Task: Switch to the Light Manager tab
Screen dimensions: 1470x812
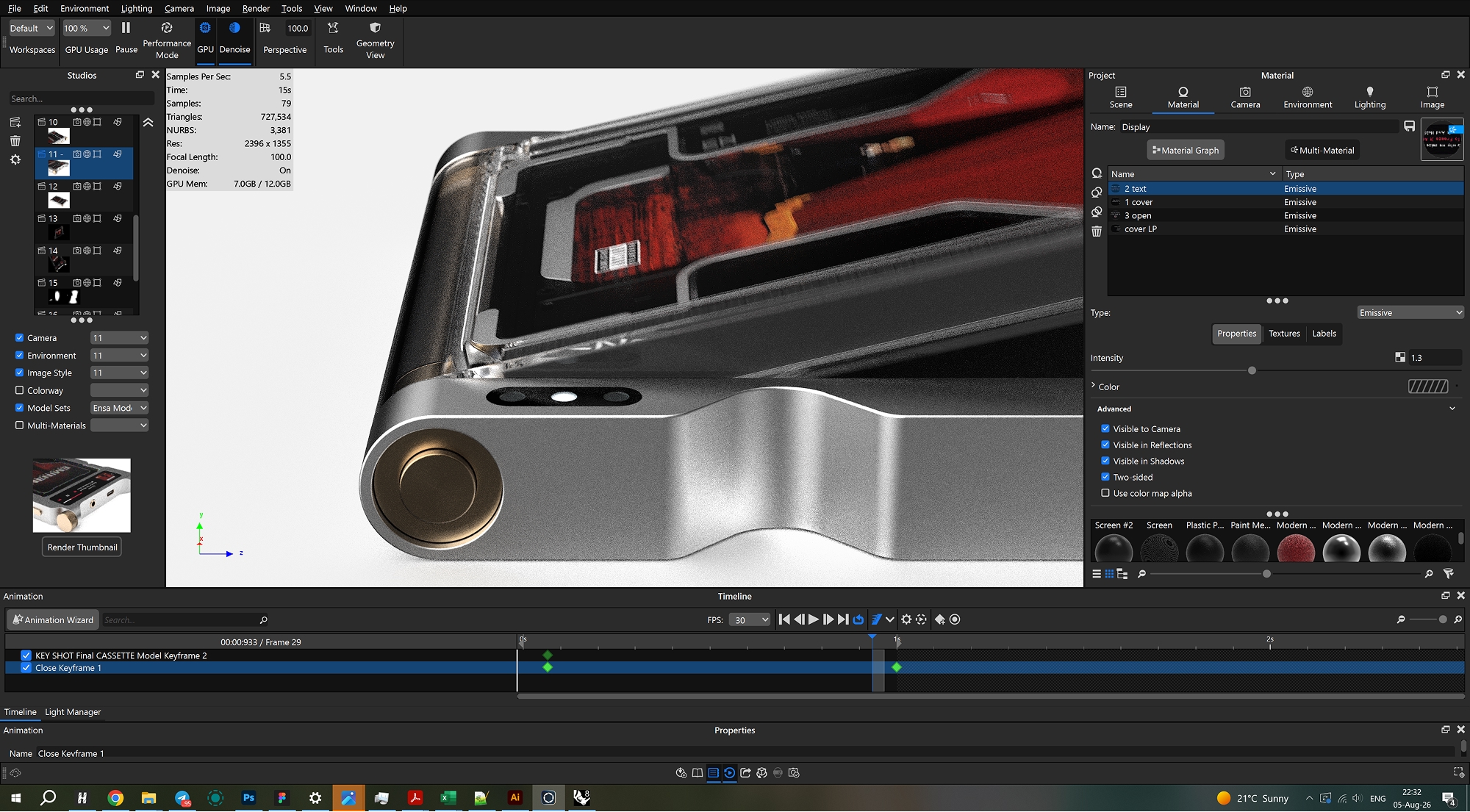Action: [73, 712]
